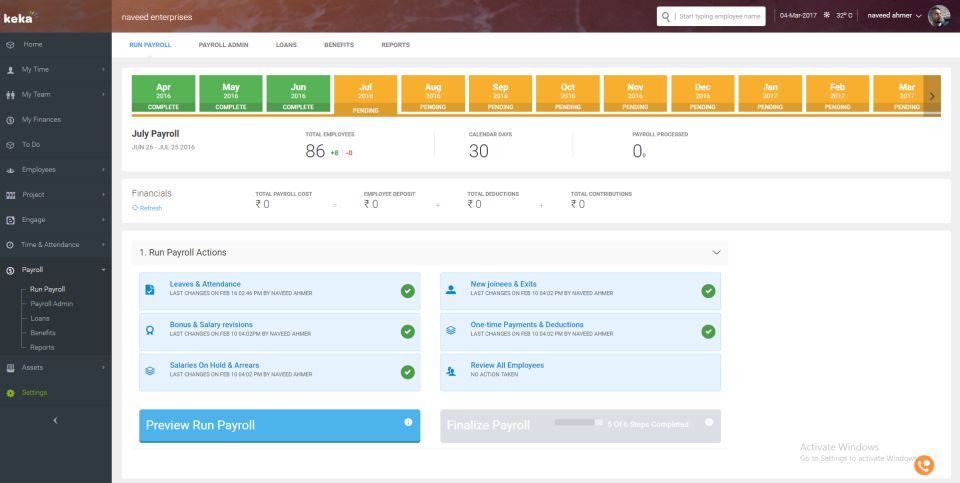
Task: Open the Reports tab
Action: [395, 45]
